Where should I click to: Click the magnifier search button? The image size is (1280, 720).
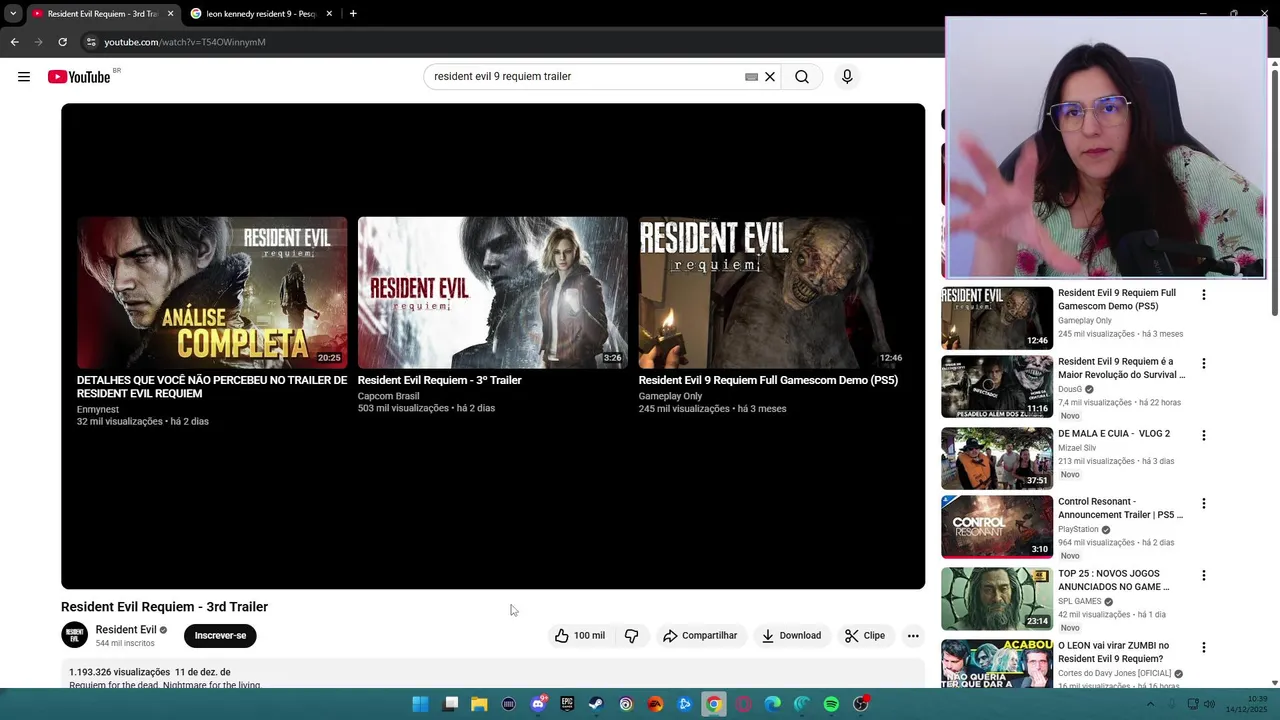point(802,77)
